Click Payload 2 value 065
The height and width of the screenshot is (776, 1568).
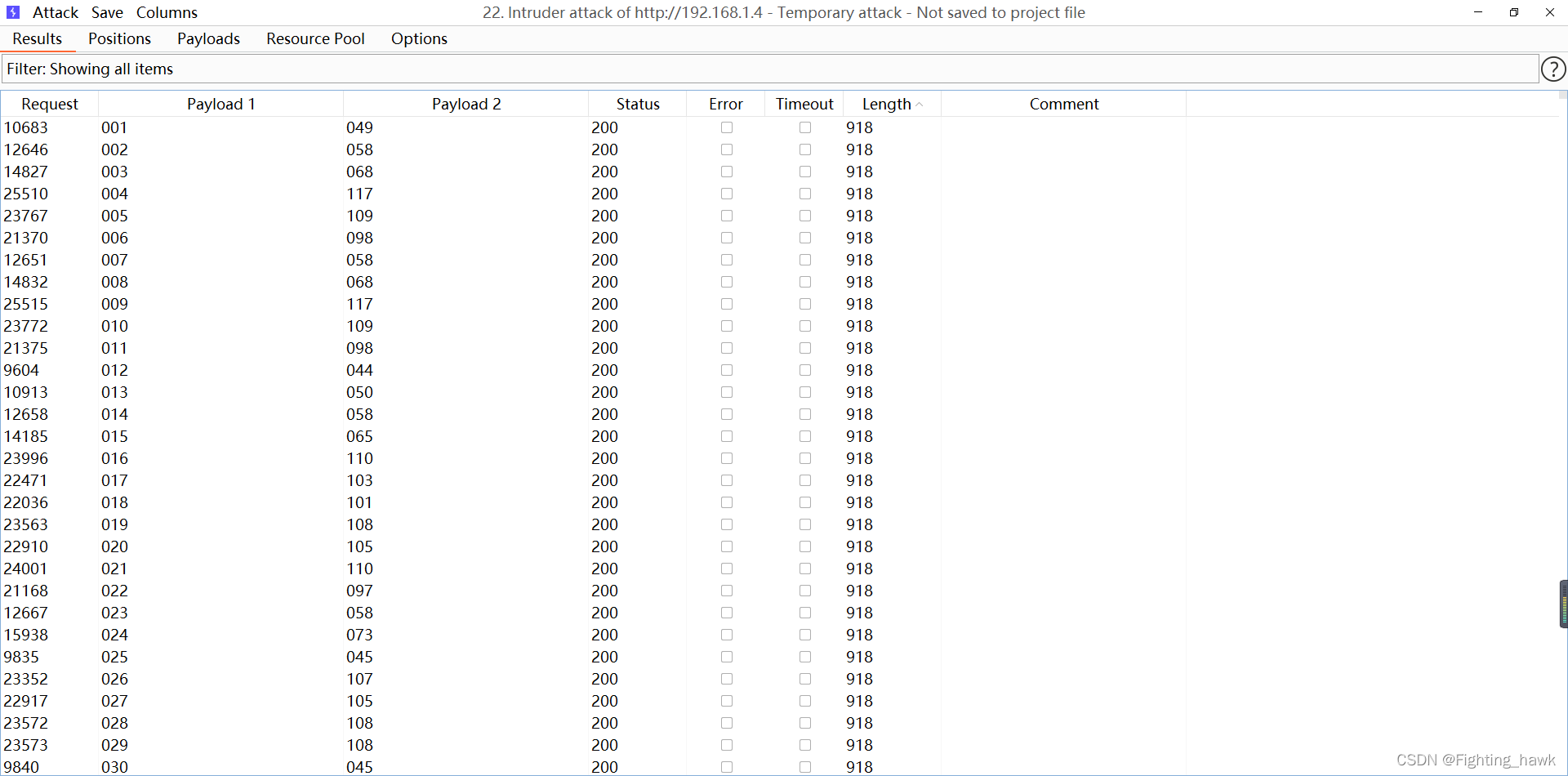(359, 436)
